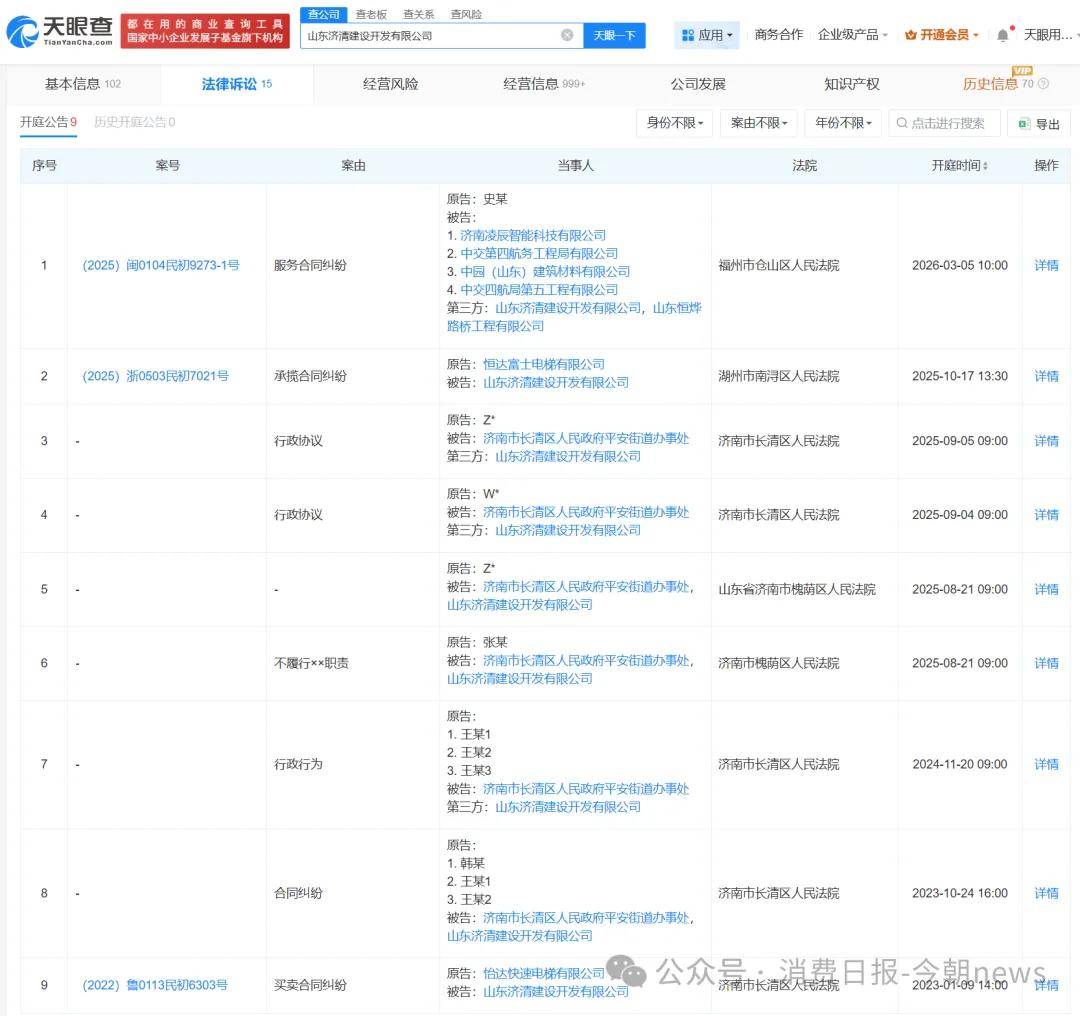Screen dimensions: 1080x1016
Task: Open the notification bell
Action: pyautogui.click(x=1003, y=35)
